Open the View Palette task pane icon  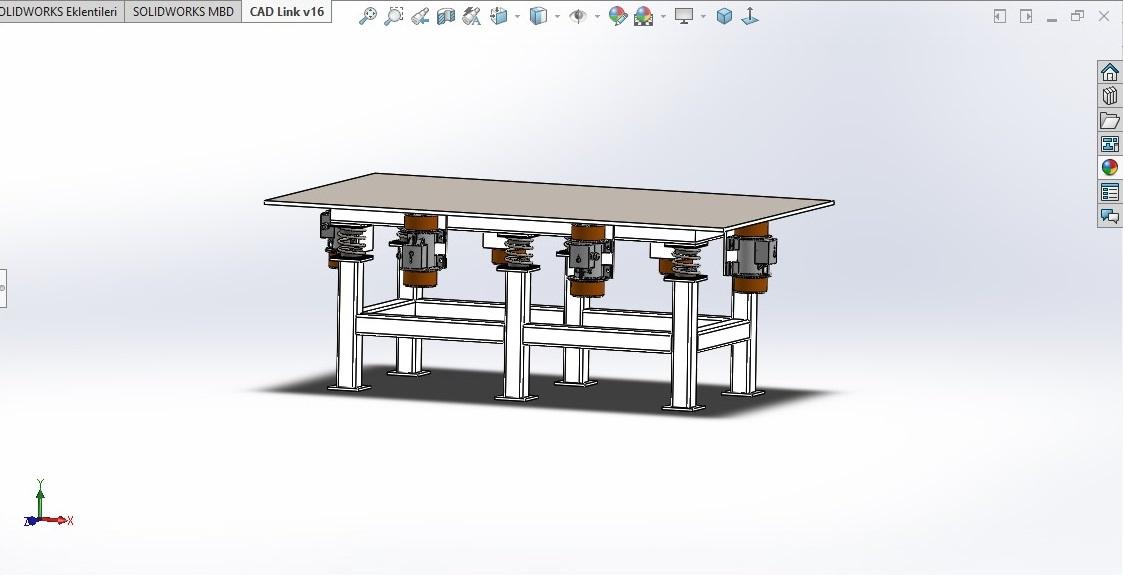(1109, 144)
